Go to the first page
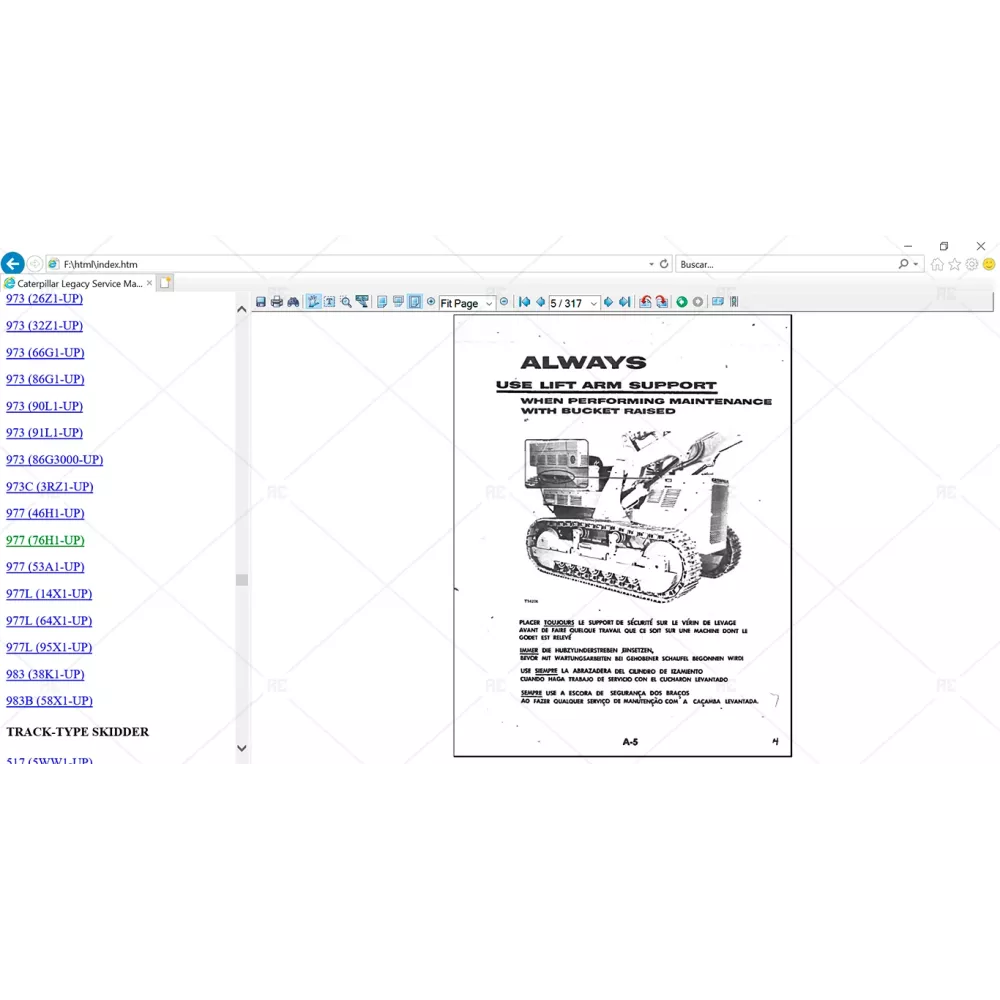Screen dimensions: 1000x1000 click(524, 302)
